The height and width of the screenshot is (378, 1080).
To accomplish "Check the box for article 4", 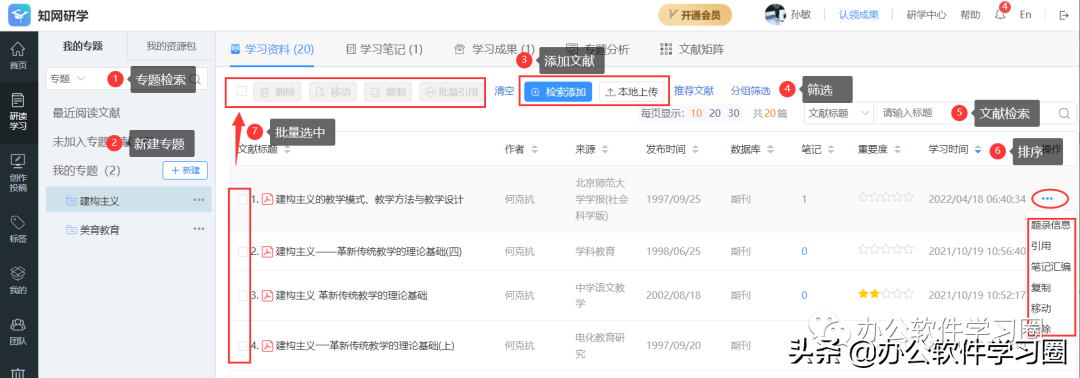I will tap(242, 346).
